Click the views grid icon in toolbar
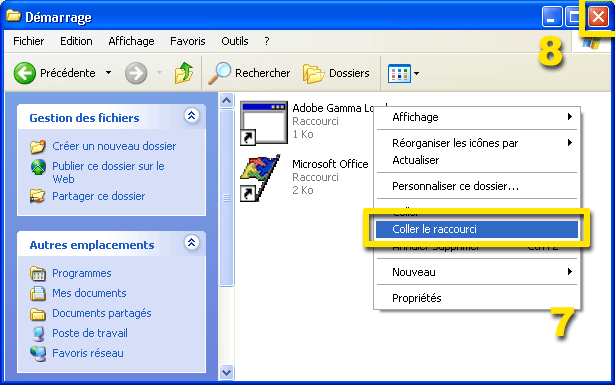 [x=399, y=73]
